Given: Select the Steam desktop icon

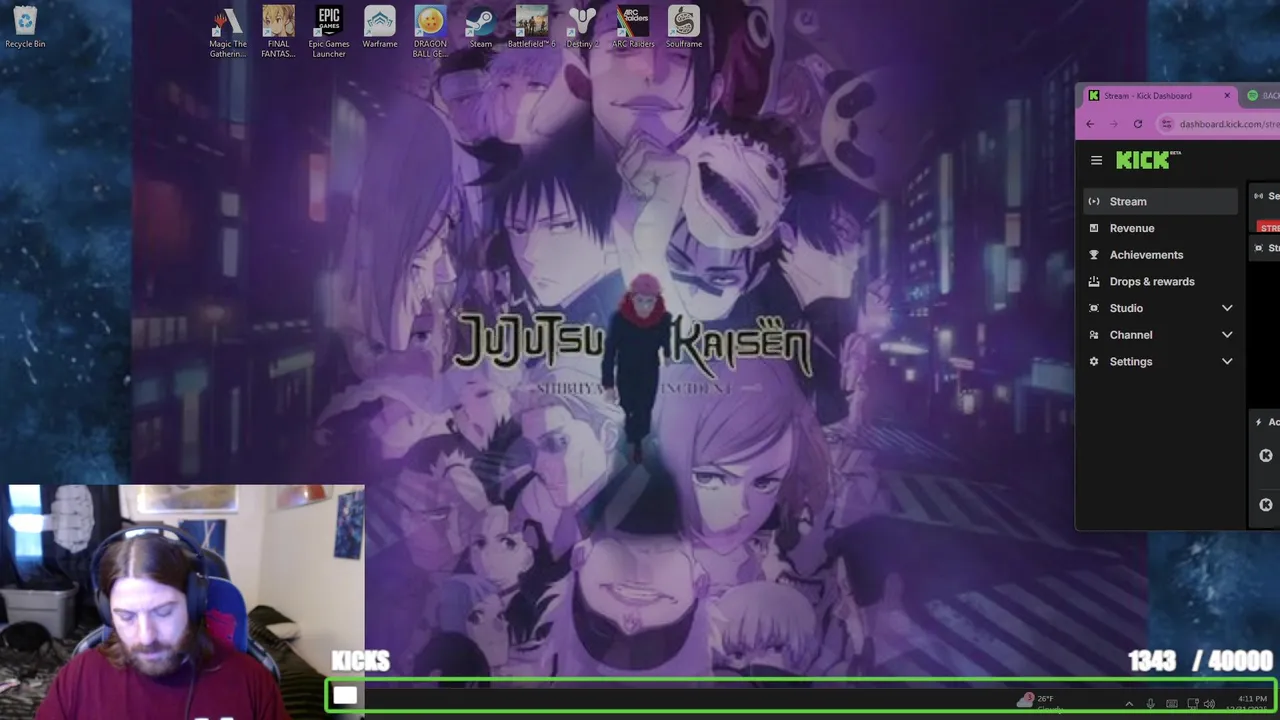Looking at the screenshot, I should pos(481,27).
